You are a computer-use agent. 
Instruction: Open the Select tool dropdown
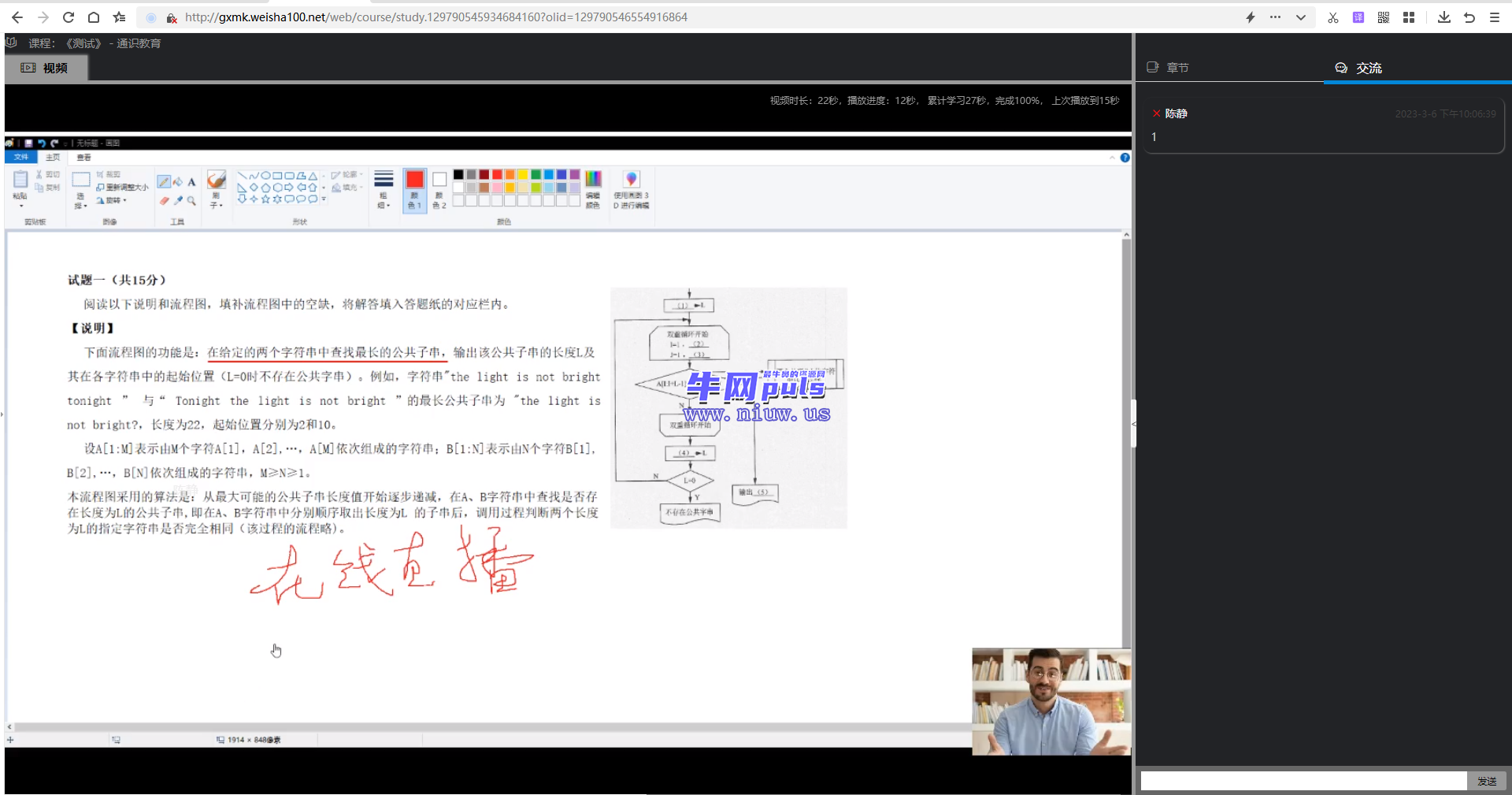pos(80,202)
